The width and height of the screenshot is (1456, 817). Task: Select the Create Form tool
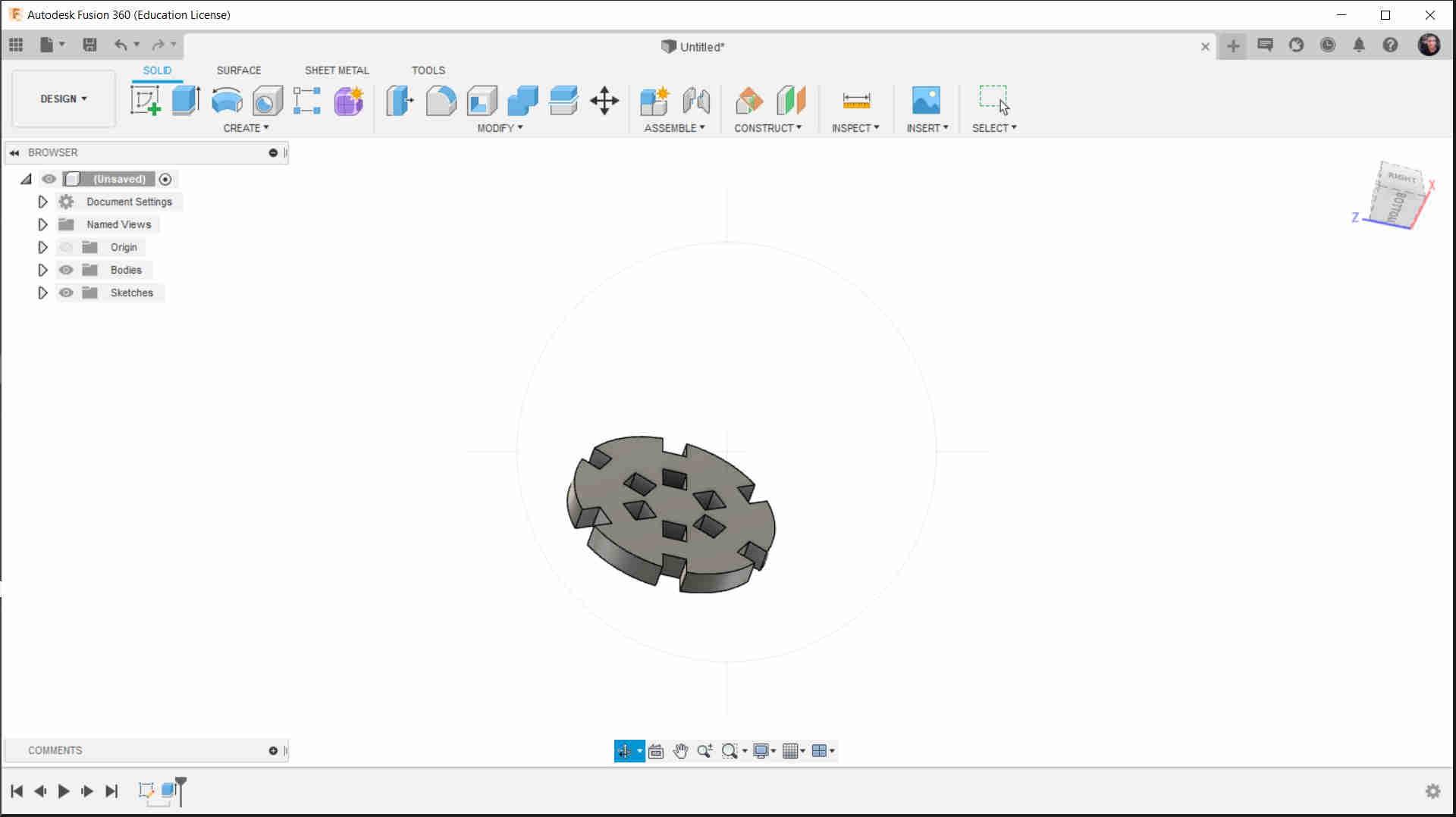coord(349,100)
